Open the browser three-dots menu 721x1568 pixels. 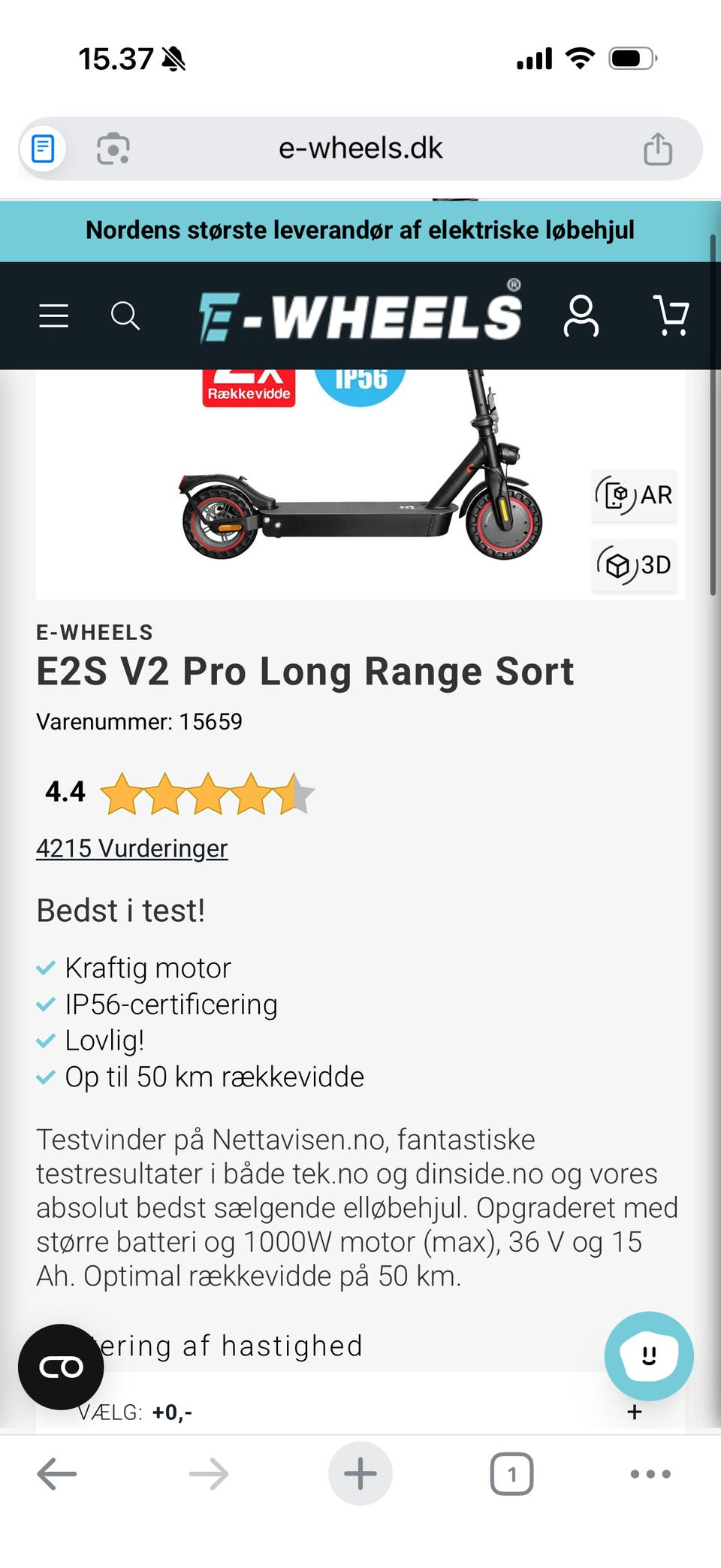coord(650,1474)
